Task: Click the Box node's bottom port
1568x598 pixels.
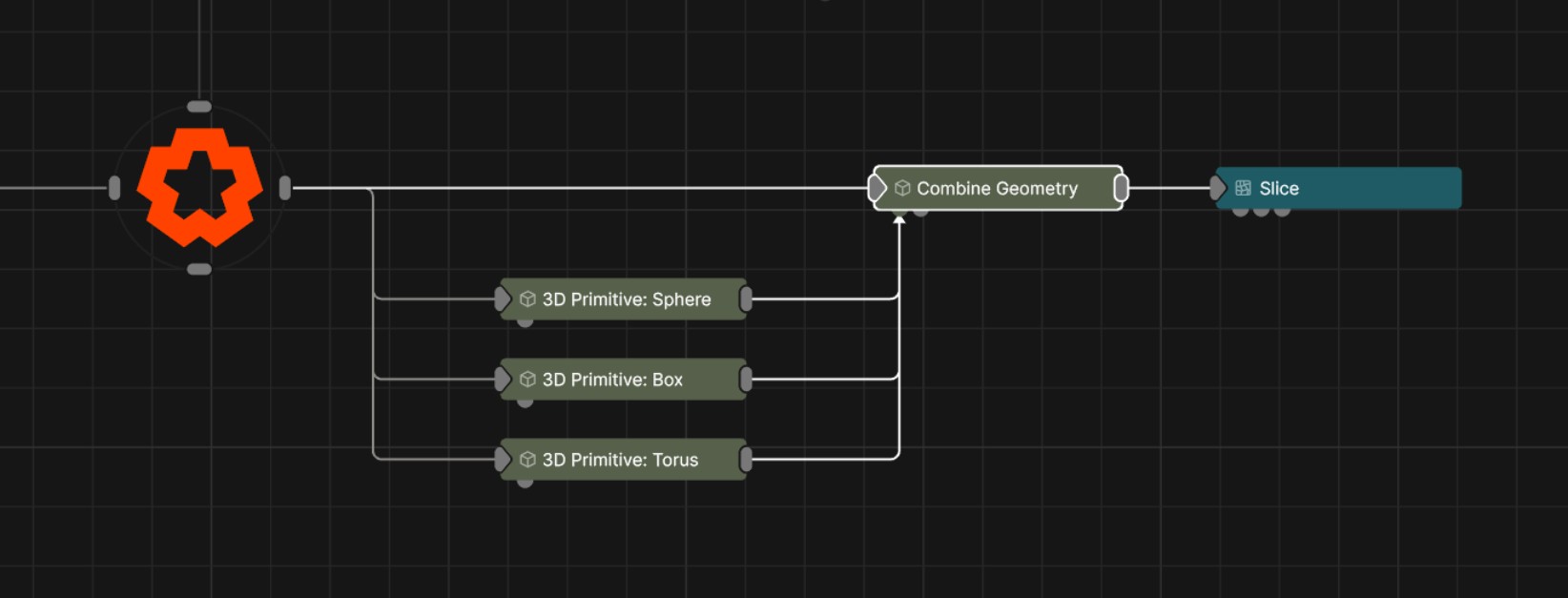Action: pos(525,402)
